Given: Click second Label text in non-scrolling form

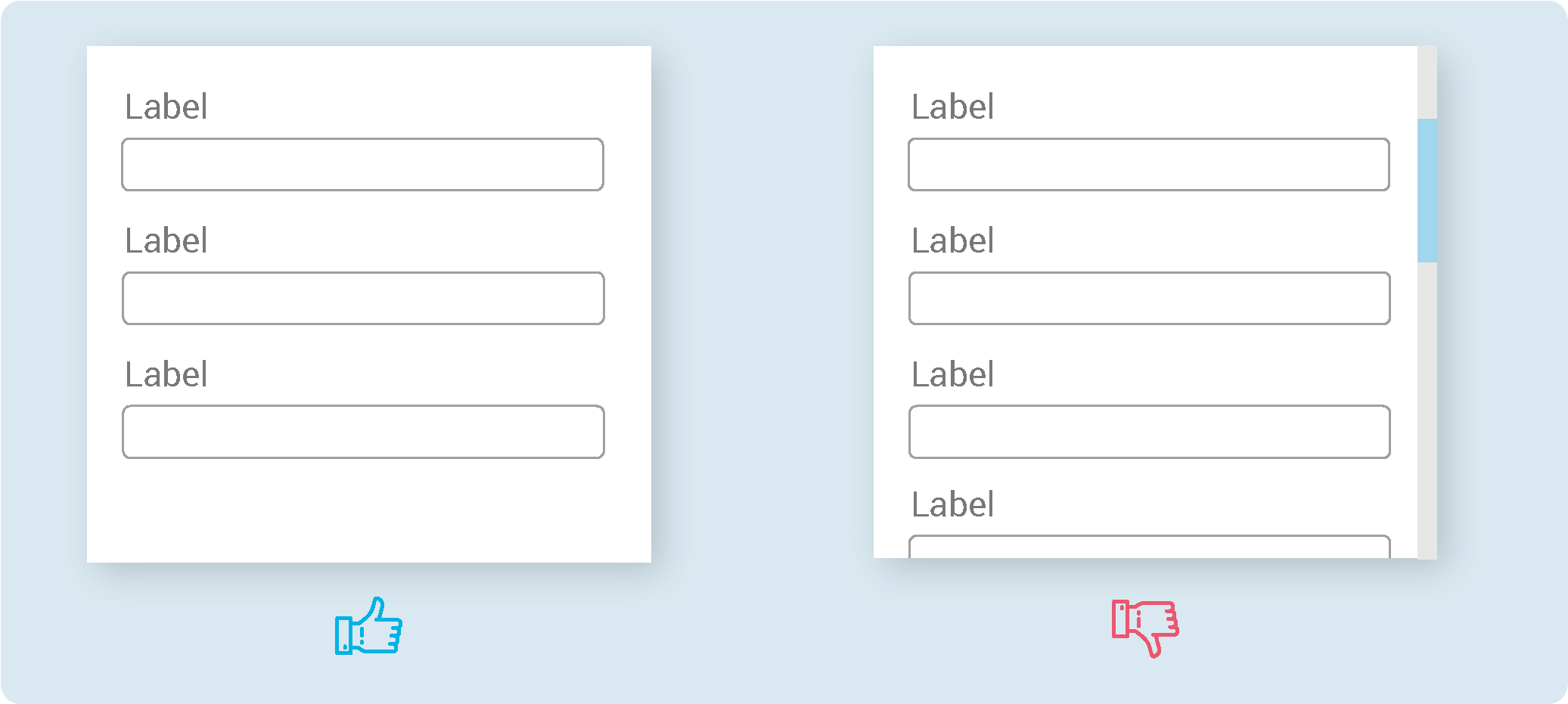Looking at the screenshot, I should [166, 240].
